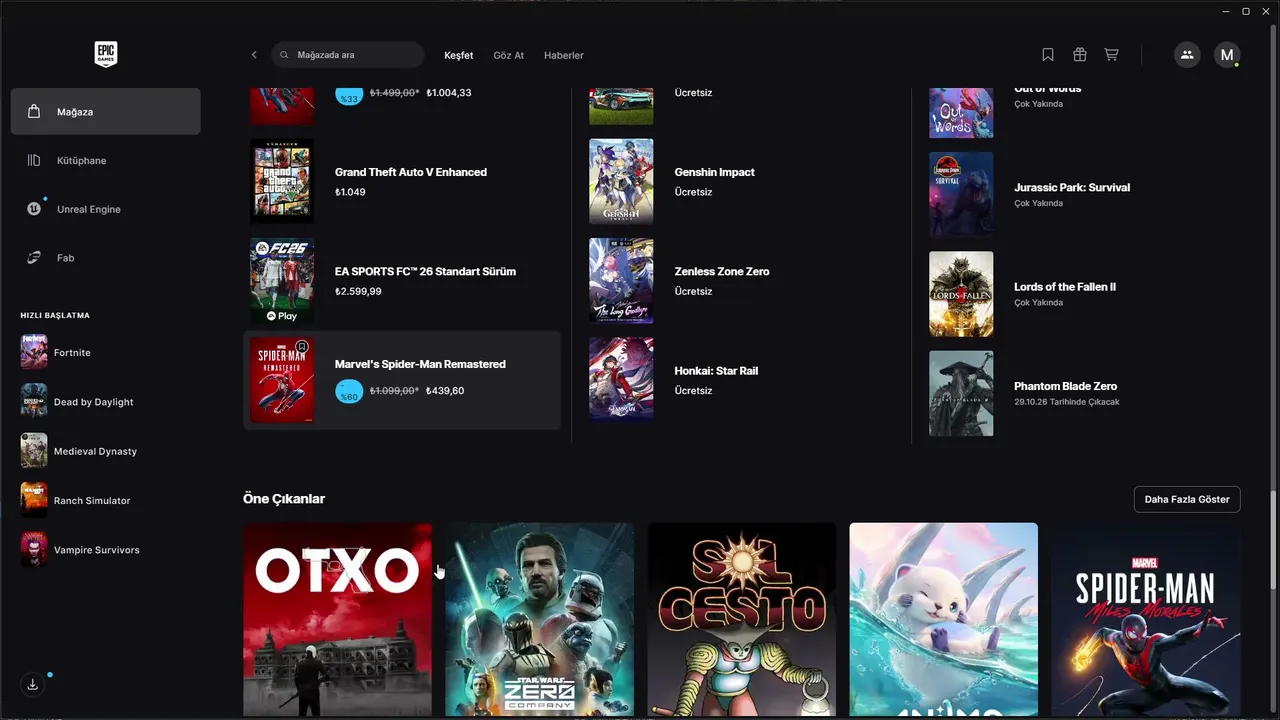Open the downloads icon in sidebar
The height and width of the screenshot is (720, 1280).
point(33,685)
